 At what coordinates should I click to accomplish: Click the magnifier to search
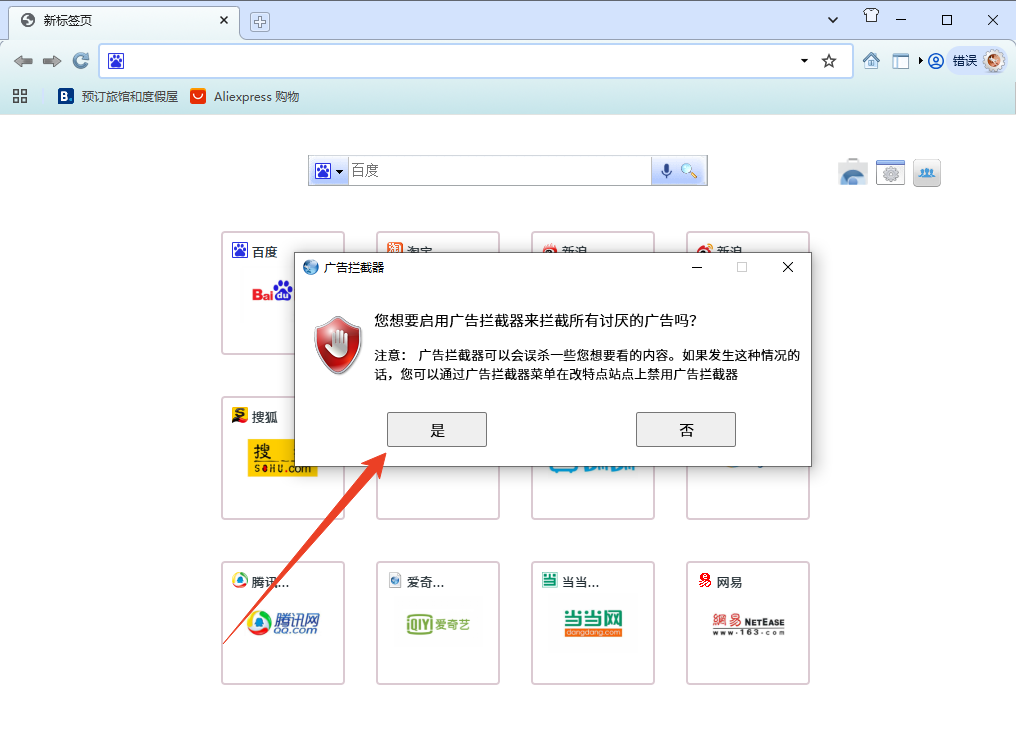coord(692,170)
